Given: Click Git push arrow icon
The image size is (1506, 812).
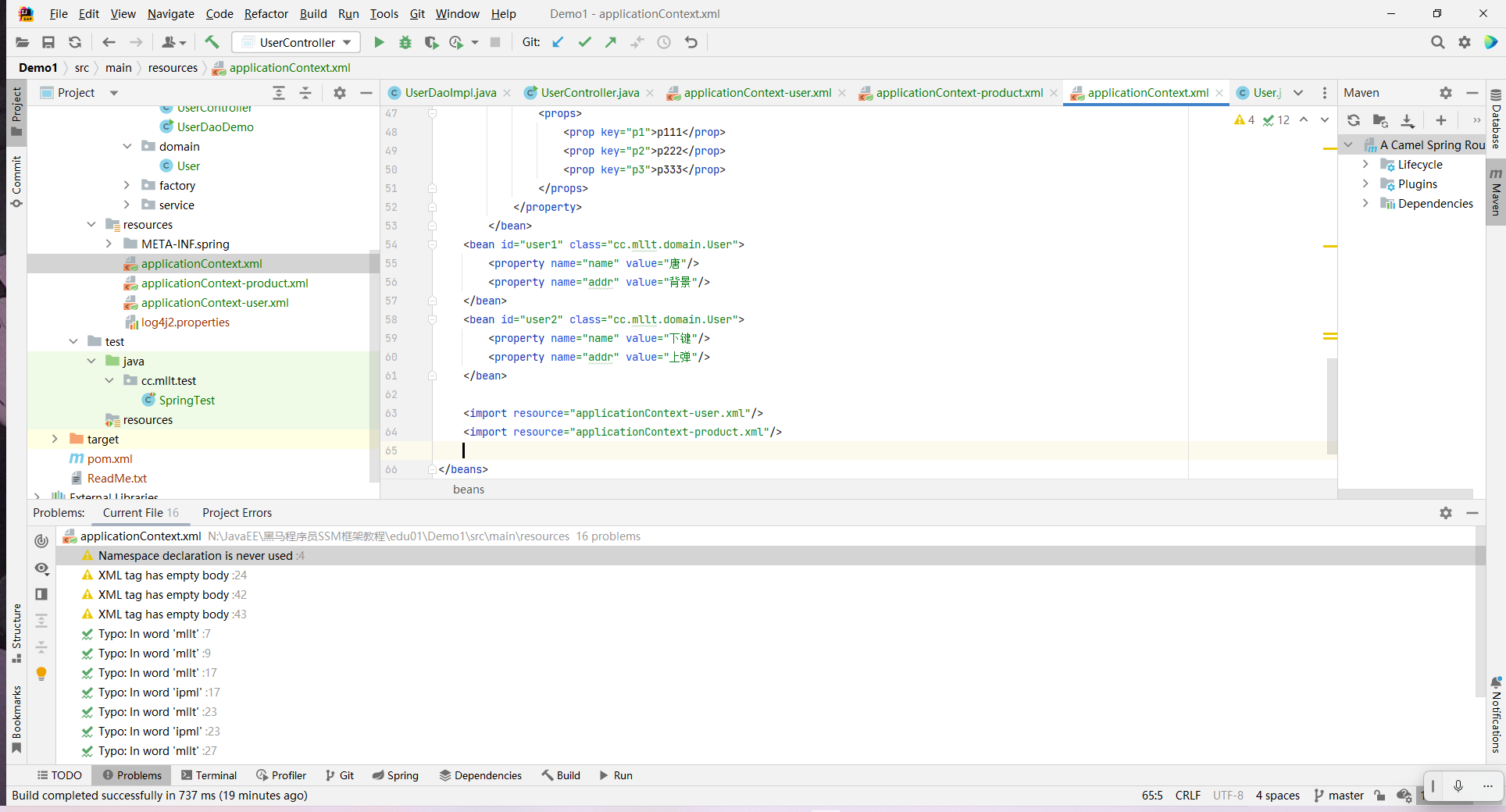Looking at the screenshot, I should coord(611,42).
